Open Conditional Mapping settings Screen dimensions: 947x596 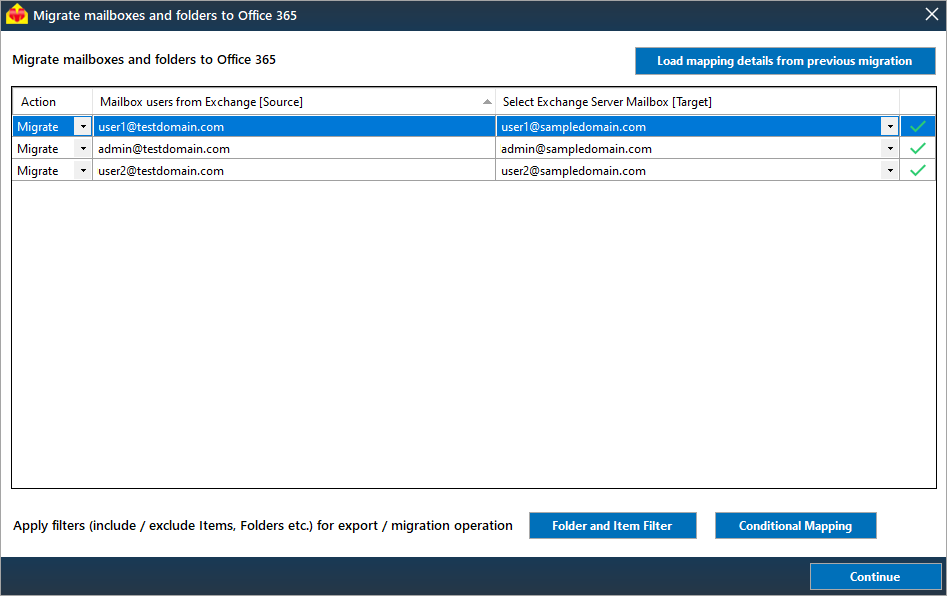pos(795,526)
